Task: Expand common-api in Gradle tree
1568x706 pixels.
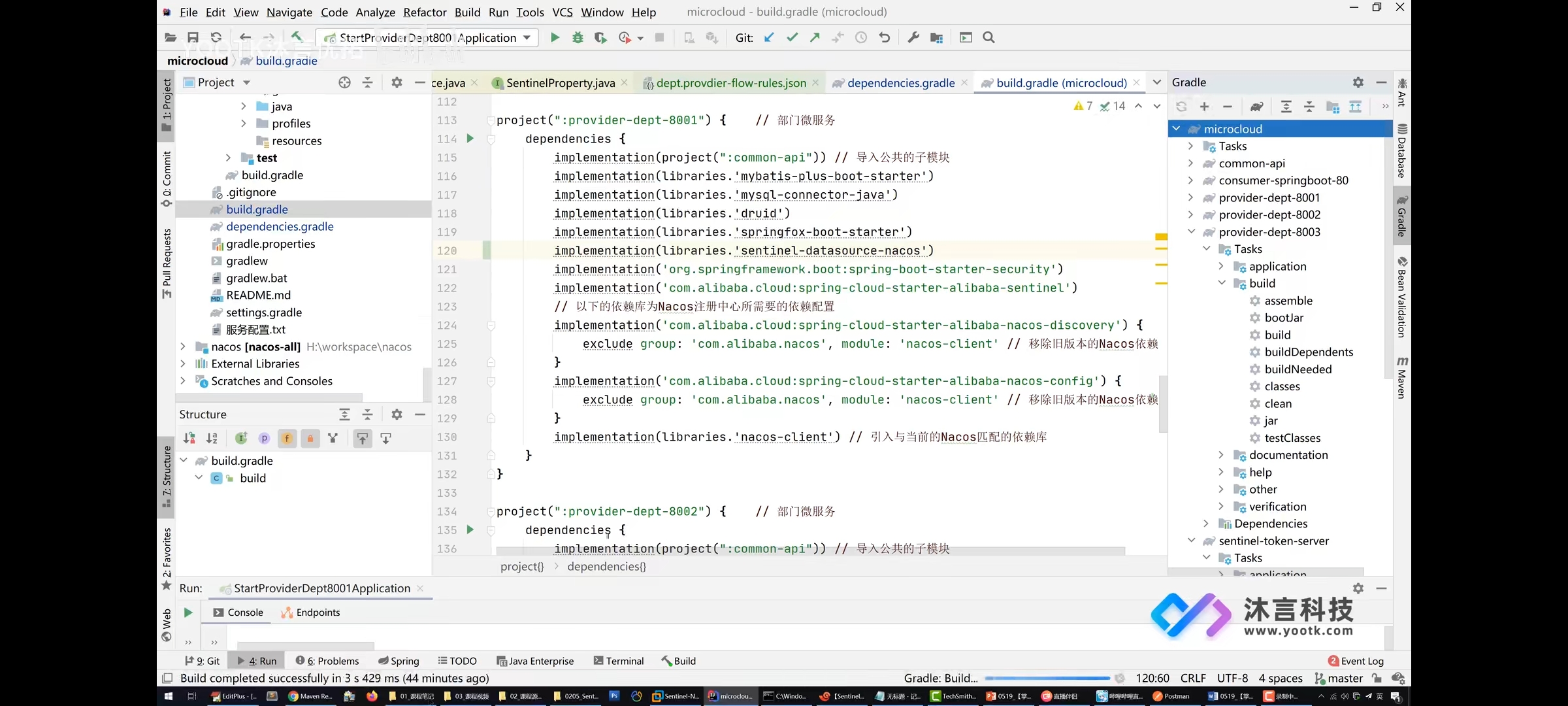Action: tap(1191, 163)
